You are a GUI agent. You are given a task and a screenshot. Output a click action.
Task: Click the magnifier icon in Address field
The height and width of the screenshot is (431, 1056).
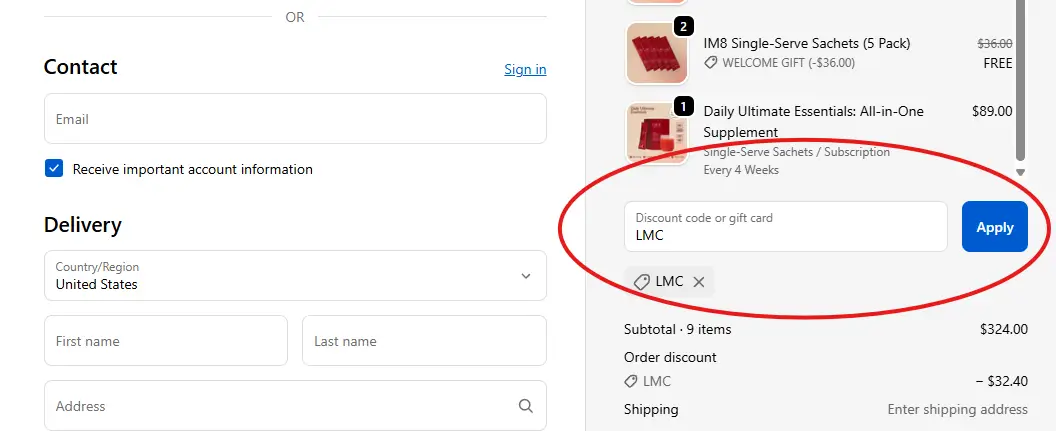pyautogui.click(x=525, y=405)
